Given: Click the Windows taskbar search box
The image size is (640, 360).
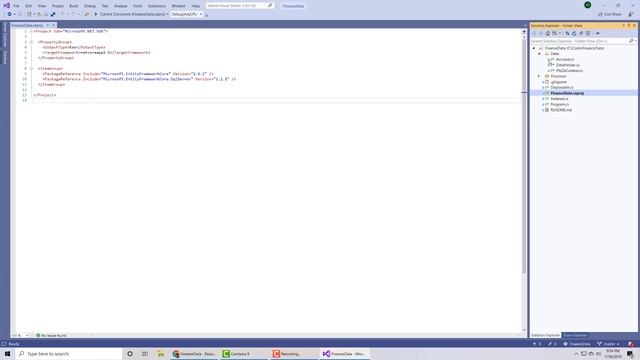Looking at the screenshot, I should click(69, 354).
